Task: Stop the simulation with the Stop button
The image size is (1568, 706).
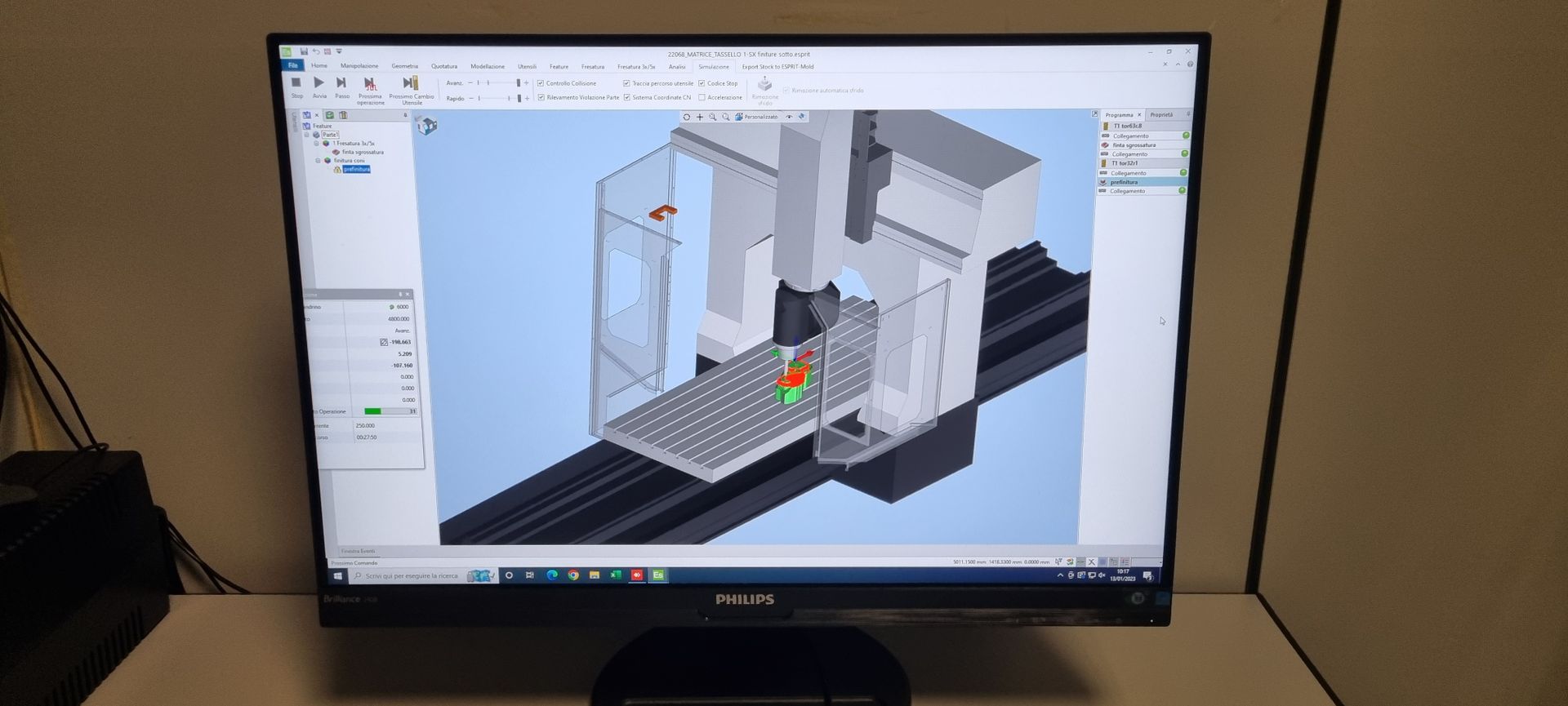Action: click(x=296, y=87)
